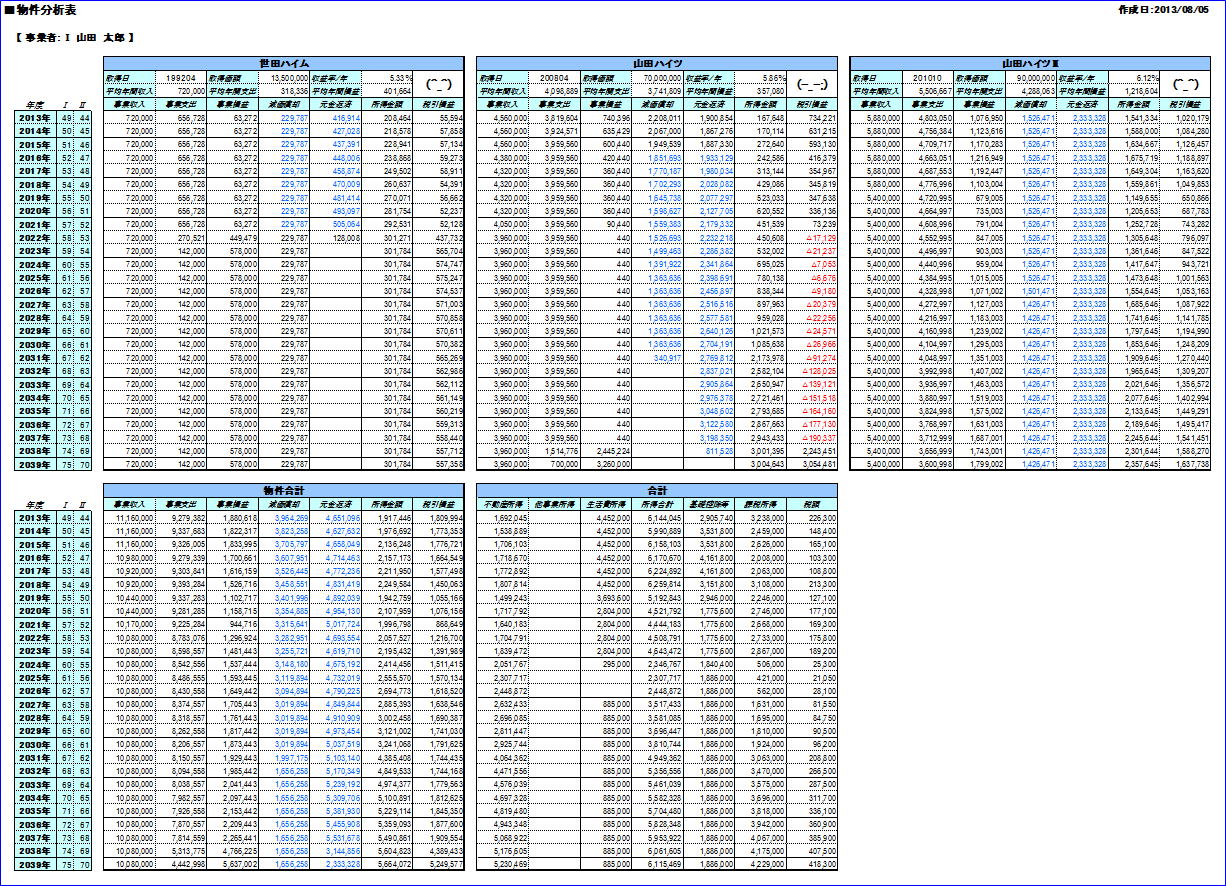This screenshot has height=886, width=1226.
Task: Click acquisition date value 201010
Action: click(x=927, y=77)
